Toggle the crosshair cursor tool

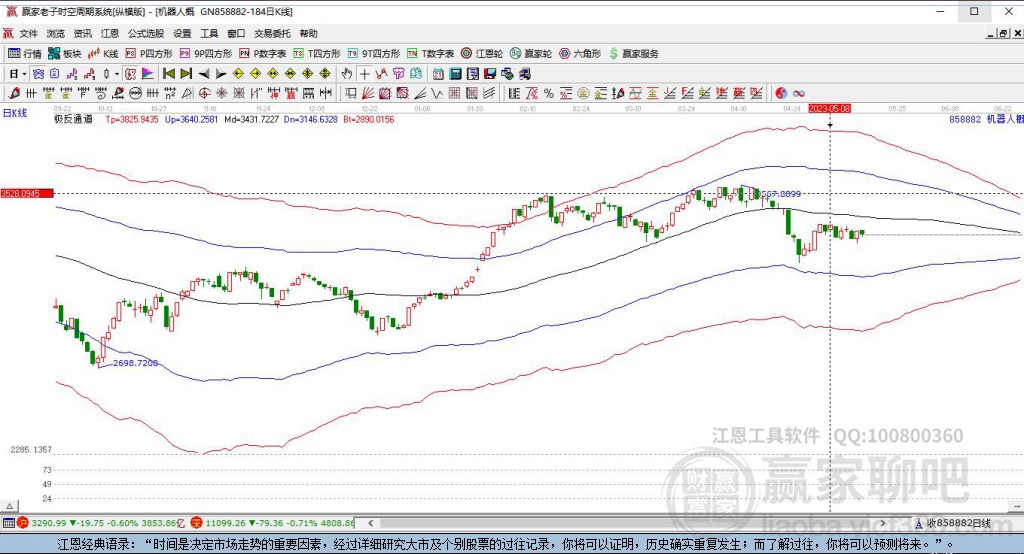pos(364,74)
